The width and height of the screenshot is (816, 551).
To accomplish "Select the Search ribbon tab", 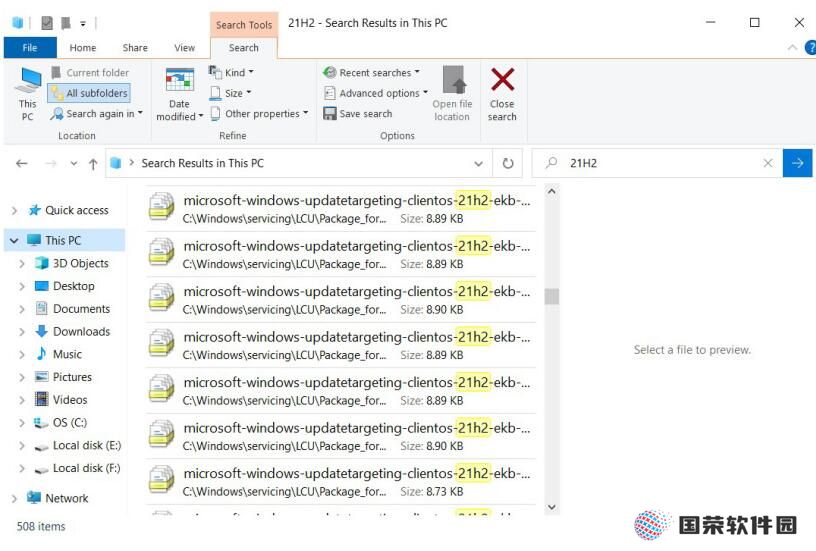I will (x=244, y=48).
